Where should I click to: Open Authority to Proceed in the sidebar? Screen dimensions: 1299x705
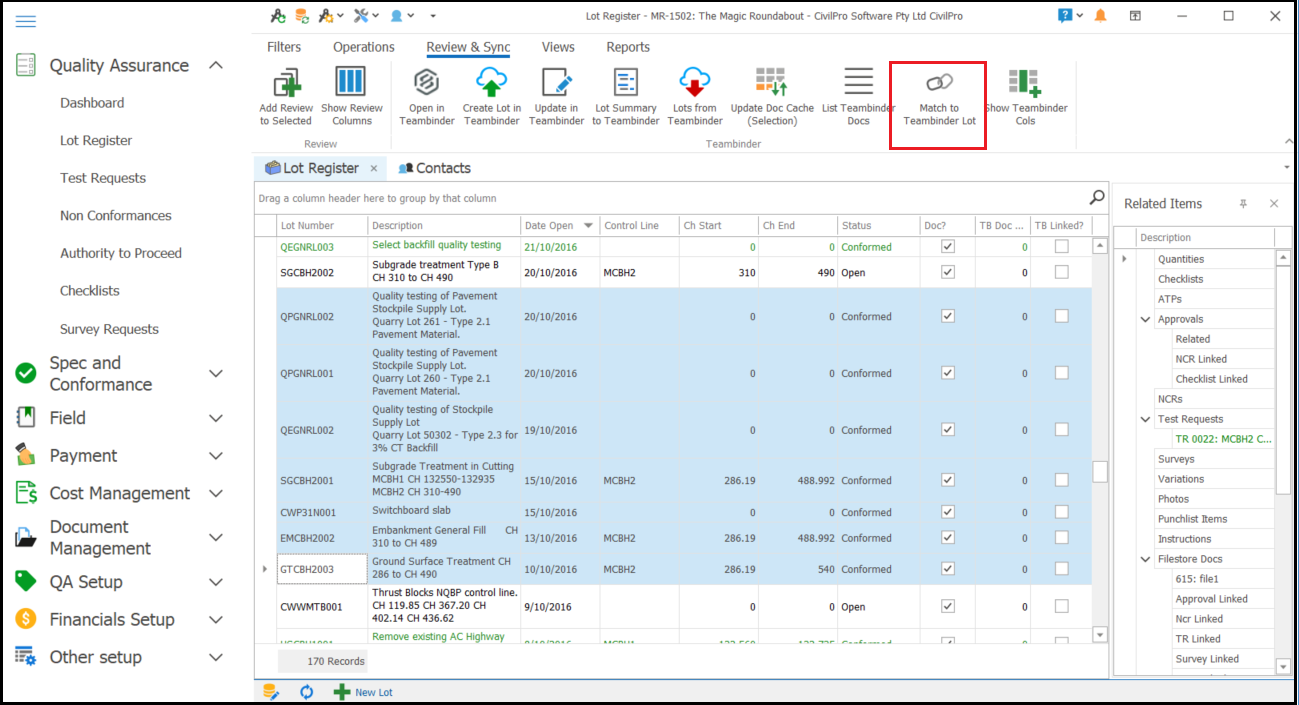121,253
